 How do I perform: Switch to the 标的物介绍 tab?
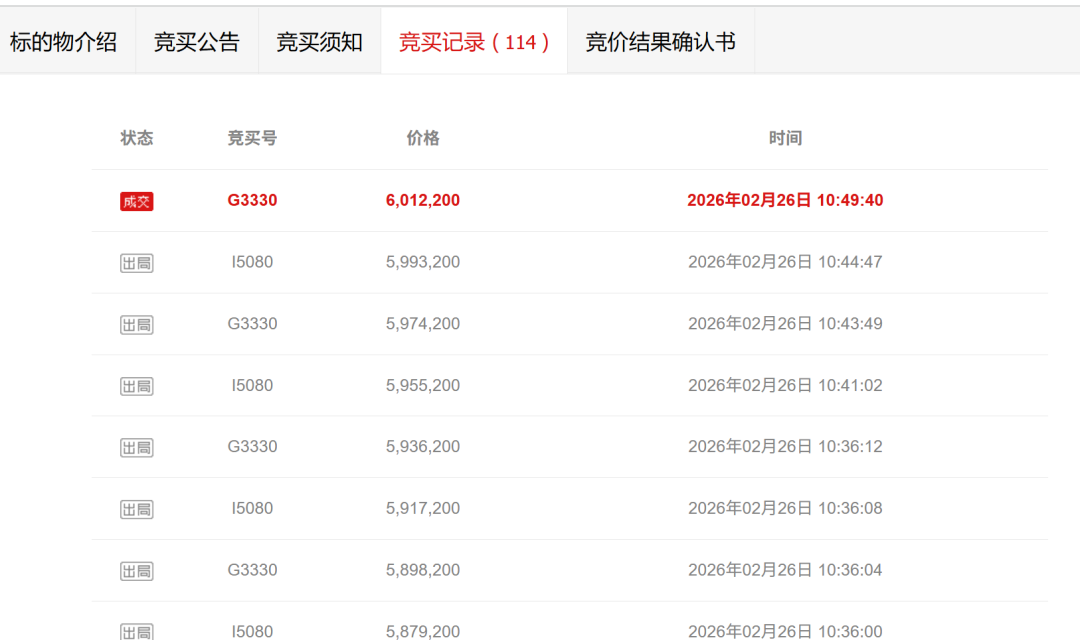[66, 40]
